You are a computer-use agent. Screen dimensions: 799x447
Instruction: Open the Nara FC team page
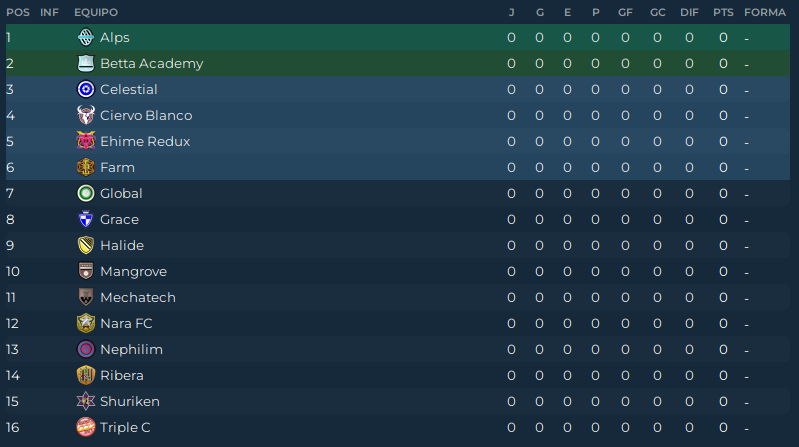pos(126,324)
